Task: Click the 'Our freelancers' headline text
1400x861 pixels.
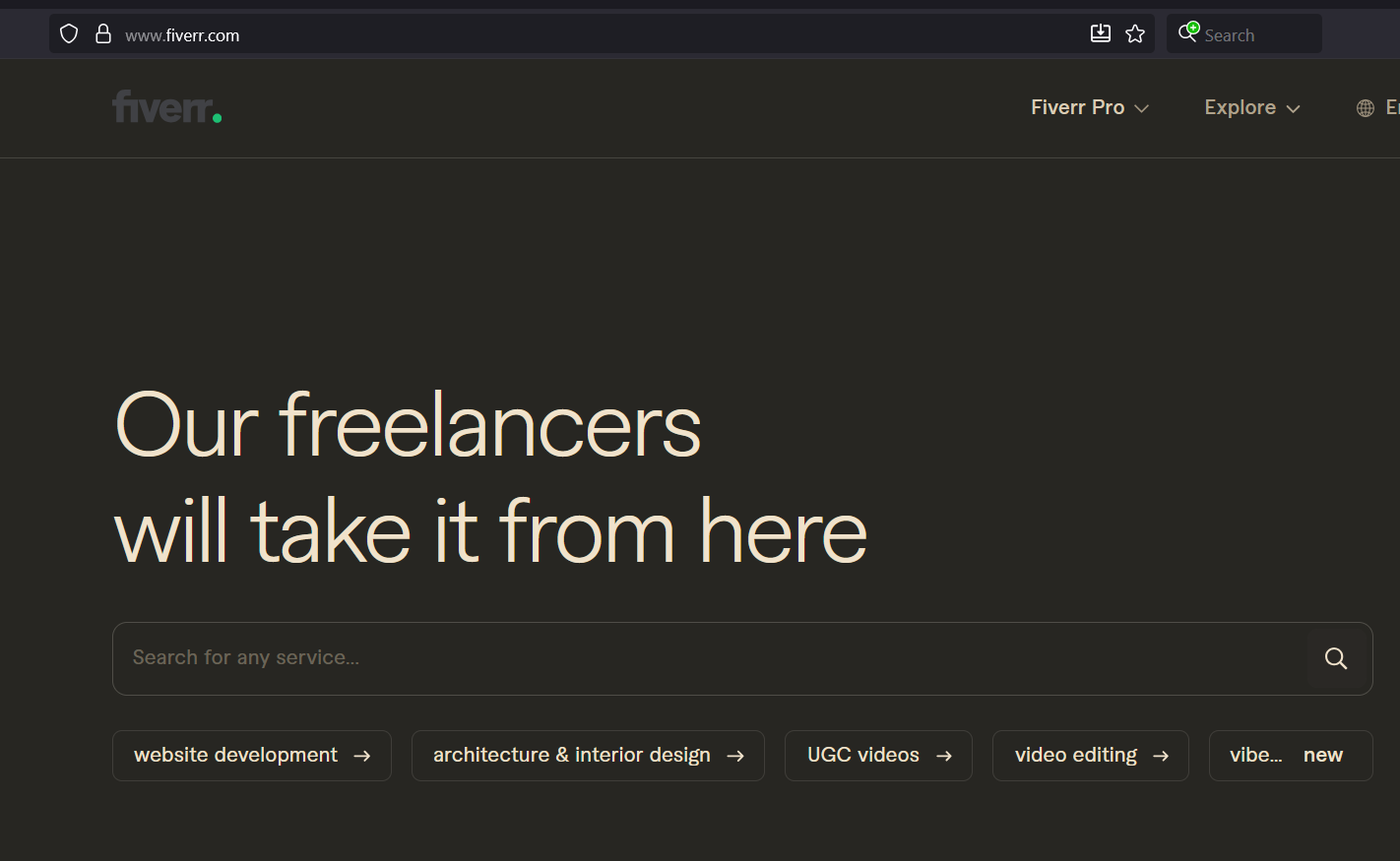Action: [408, 425]
